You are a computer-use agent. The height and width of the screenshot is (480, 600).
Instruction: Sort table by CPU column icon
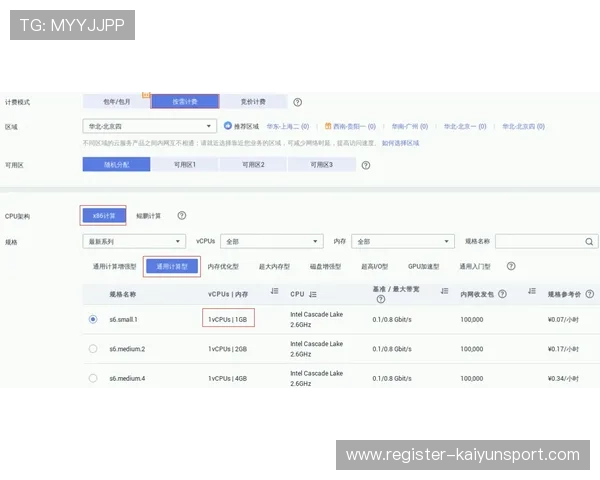pos(313,294)
